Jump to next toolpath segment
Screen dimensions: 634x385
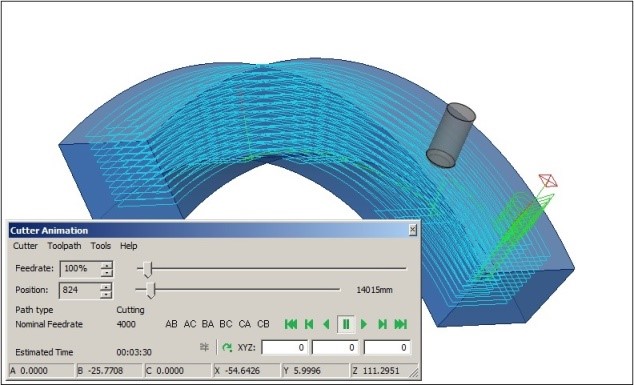tap(382, 324)
